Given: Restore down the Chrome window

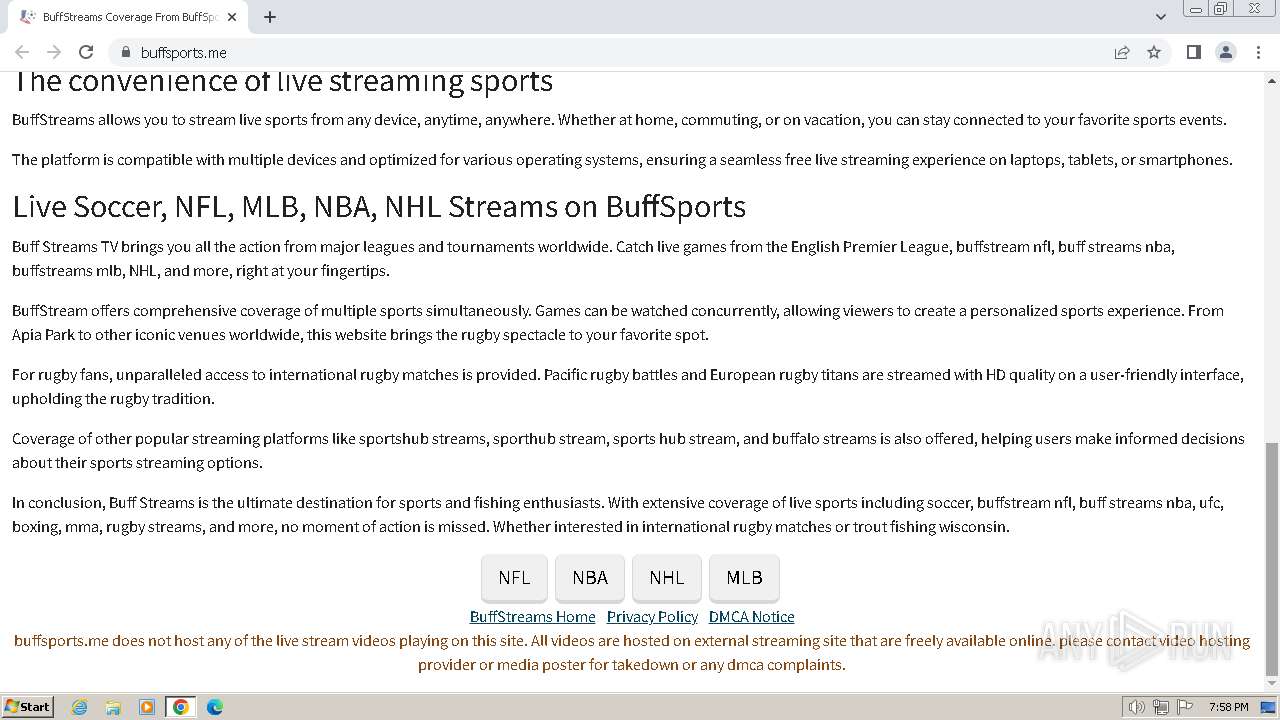Looking at the screenshot, I should (1221, 9).
